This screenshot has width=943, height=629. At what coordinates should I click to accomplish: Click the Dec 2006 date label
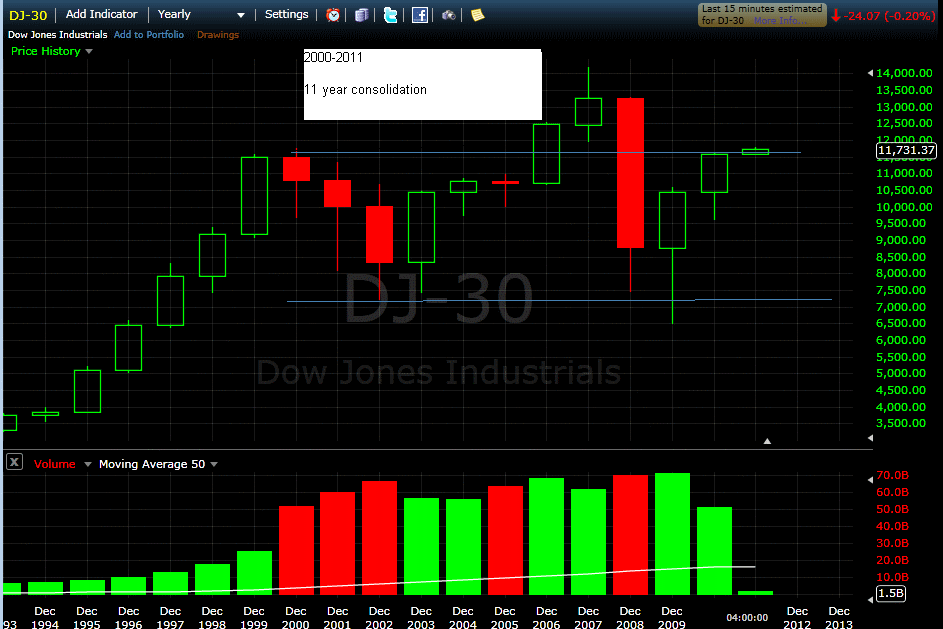[547, 618]
